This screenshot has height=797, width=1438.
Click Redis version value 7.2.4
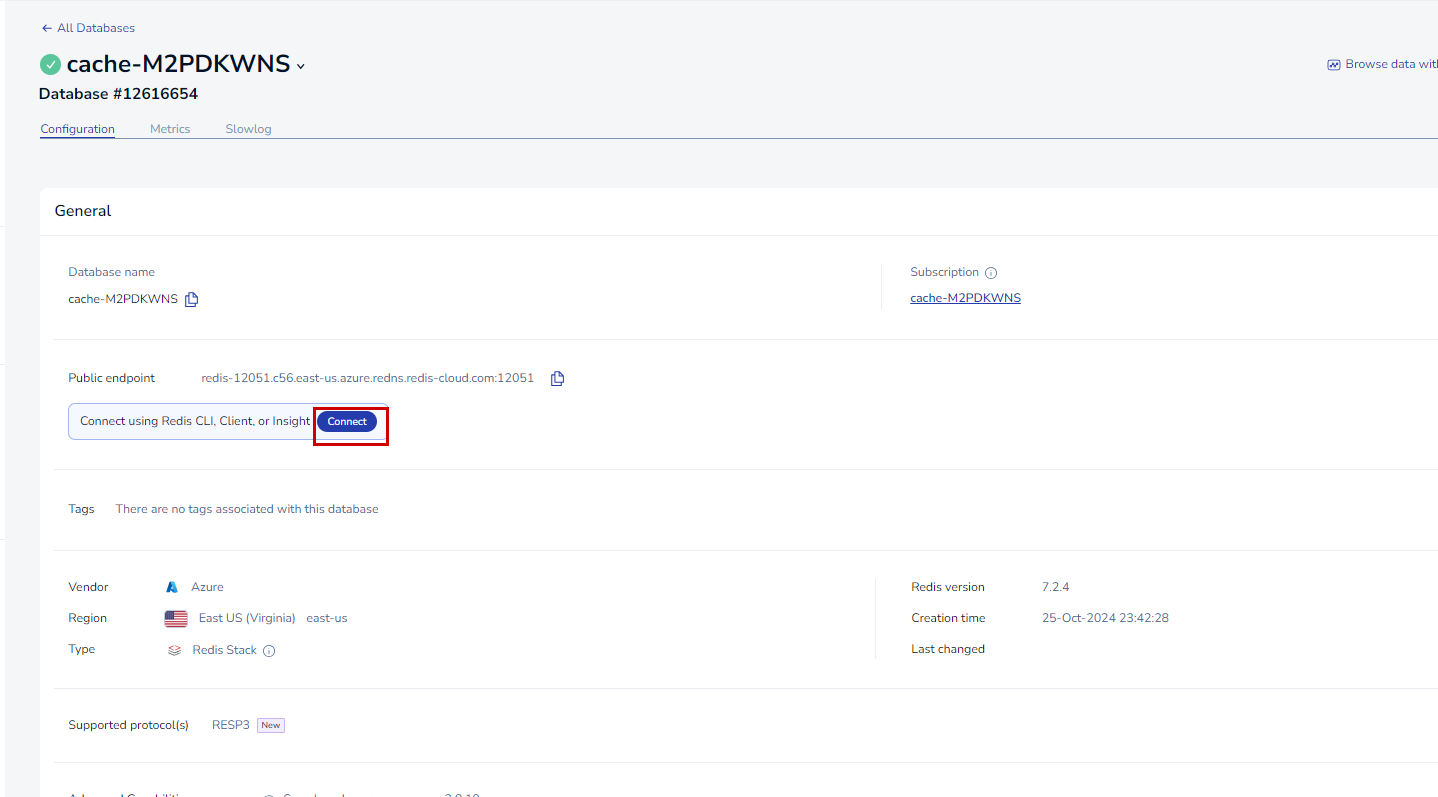click(x=1055, y=587)
